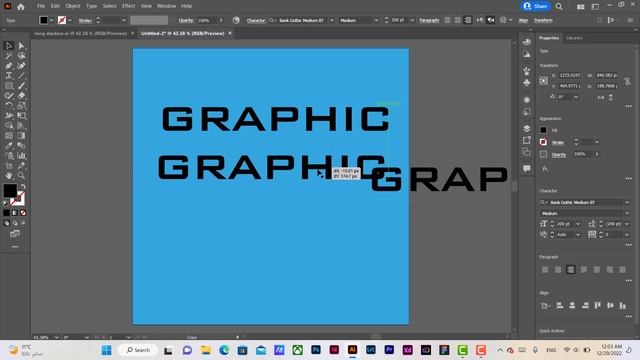Select the Rotate tool
This screenshot has width=640, height=360.
pyautogui.click(x=9, y=106)
